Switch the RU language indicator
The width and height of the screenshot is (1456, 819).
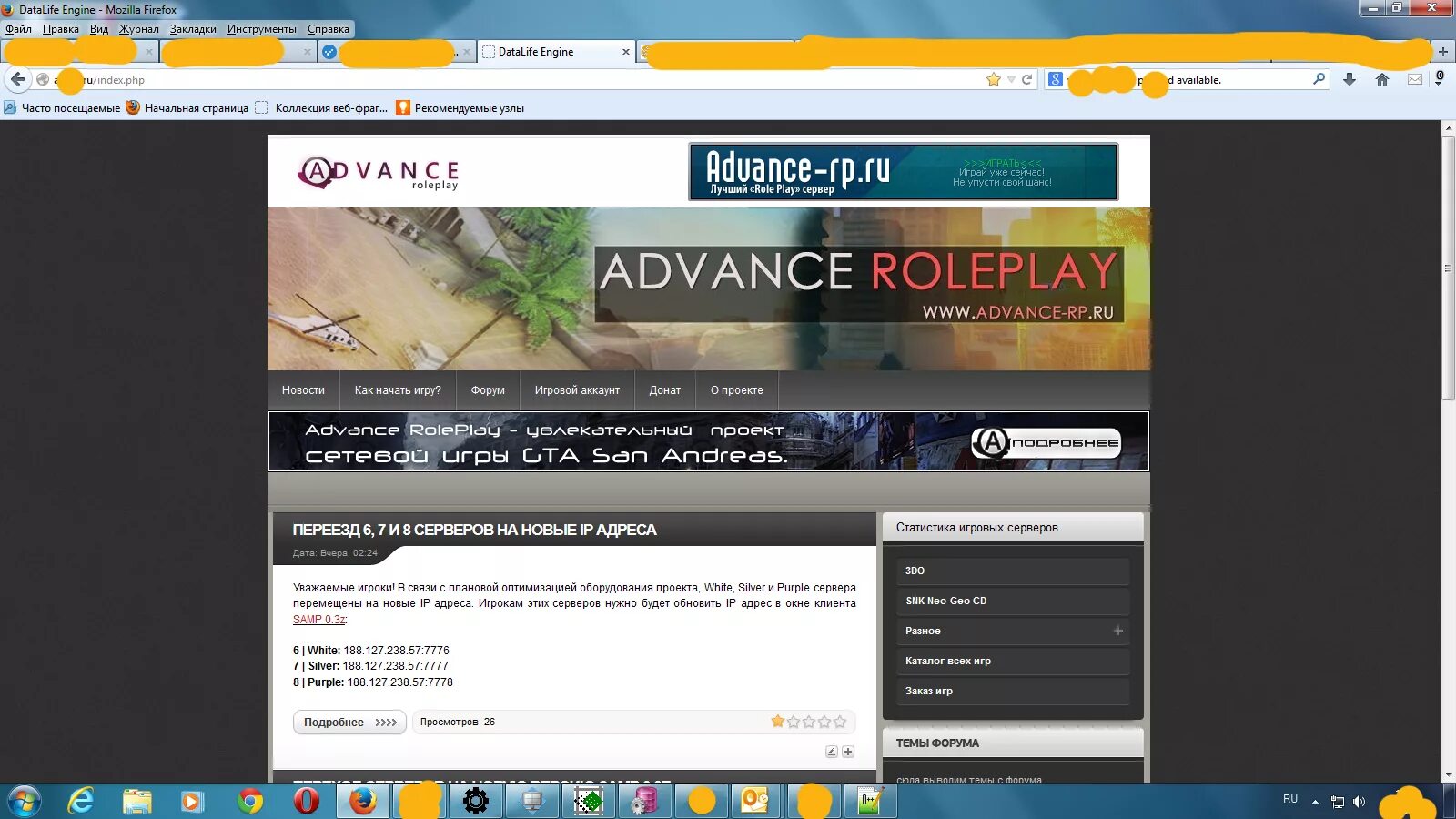pyautogui.click(x=1290, y=799)
